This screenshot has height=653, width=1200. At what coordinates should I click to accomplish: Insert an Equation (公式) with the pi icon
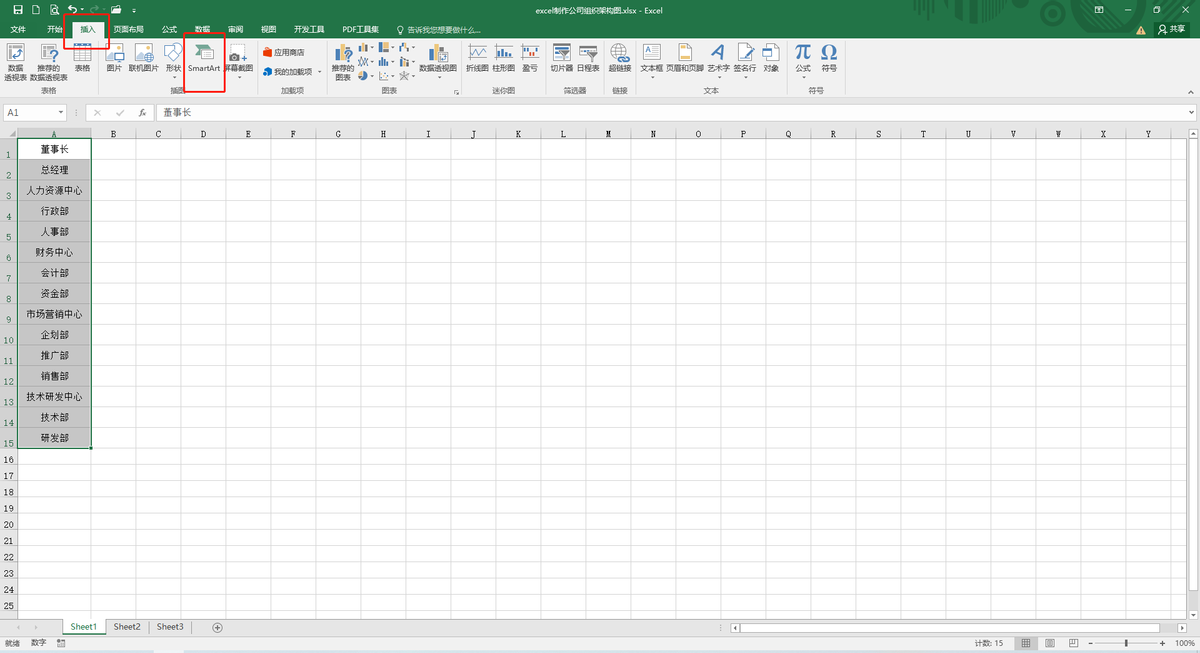pos(803,60)
